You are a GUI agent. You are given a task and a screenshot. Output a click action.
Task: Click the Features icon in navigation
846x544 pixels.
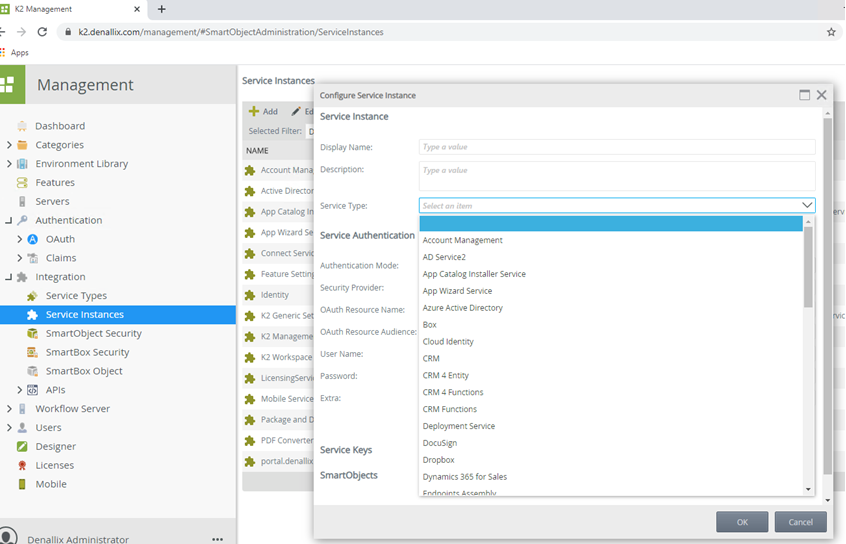click(x=22, y=183)
